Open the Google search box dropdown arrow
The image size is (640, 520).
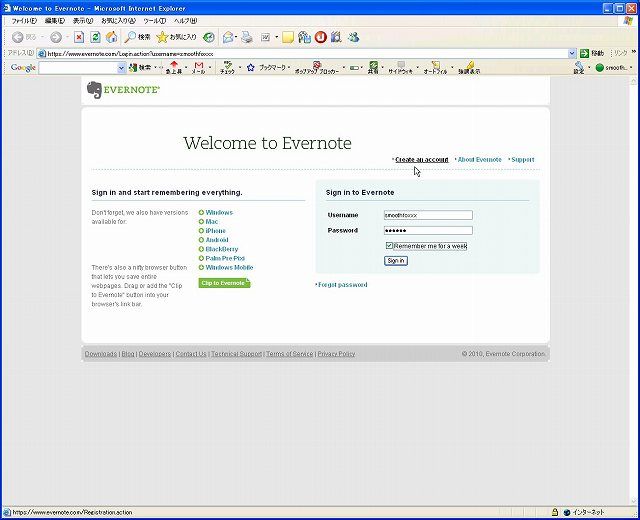(121, 68)
